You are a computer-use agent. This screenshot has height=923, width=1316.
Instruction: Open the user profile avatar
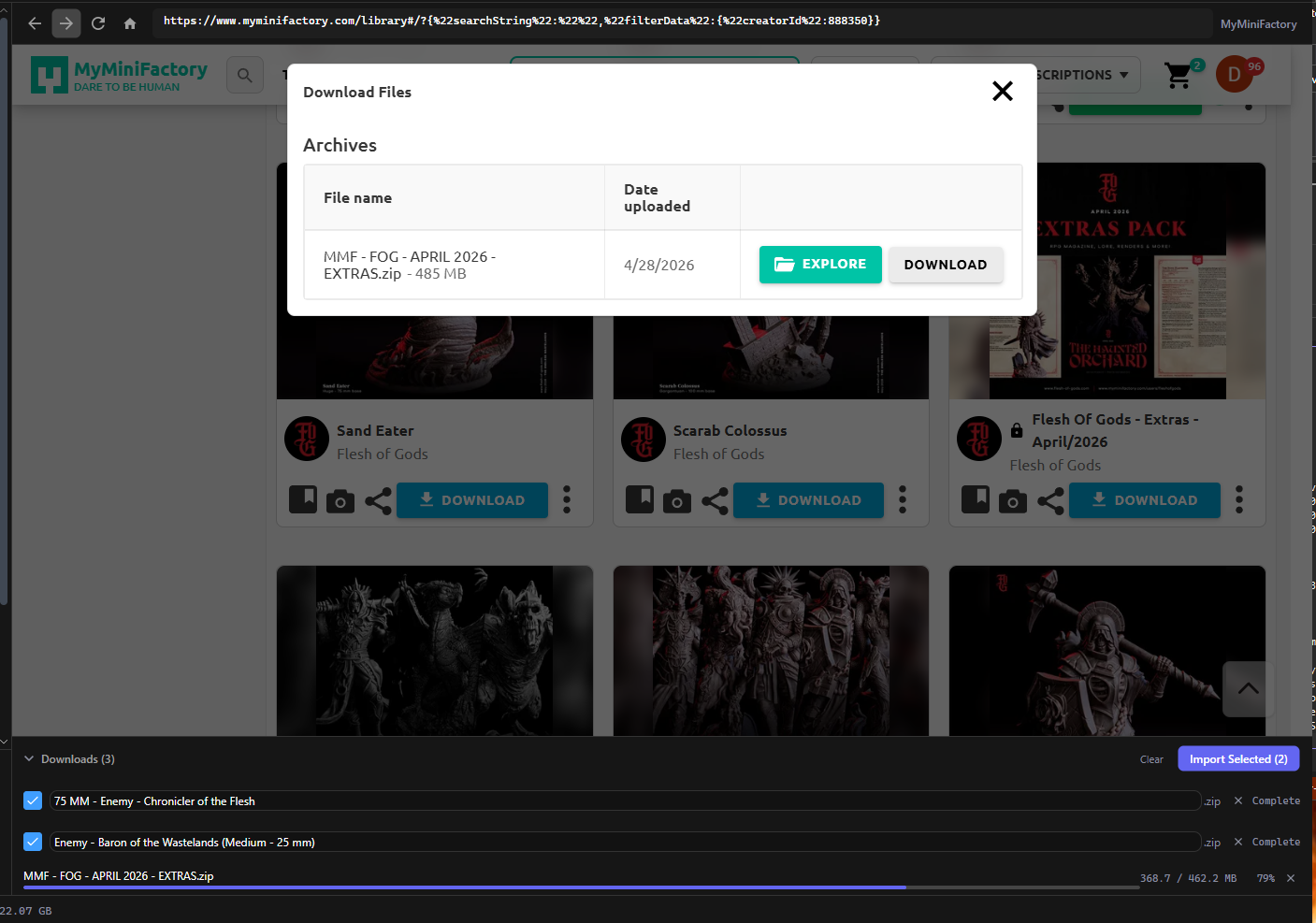pos(1235,75)
